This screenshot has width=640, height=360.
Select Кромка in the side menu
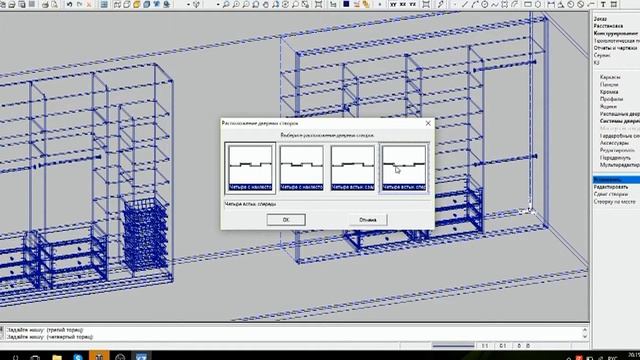coord(609,92)
